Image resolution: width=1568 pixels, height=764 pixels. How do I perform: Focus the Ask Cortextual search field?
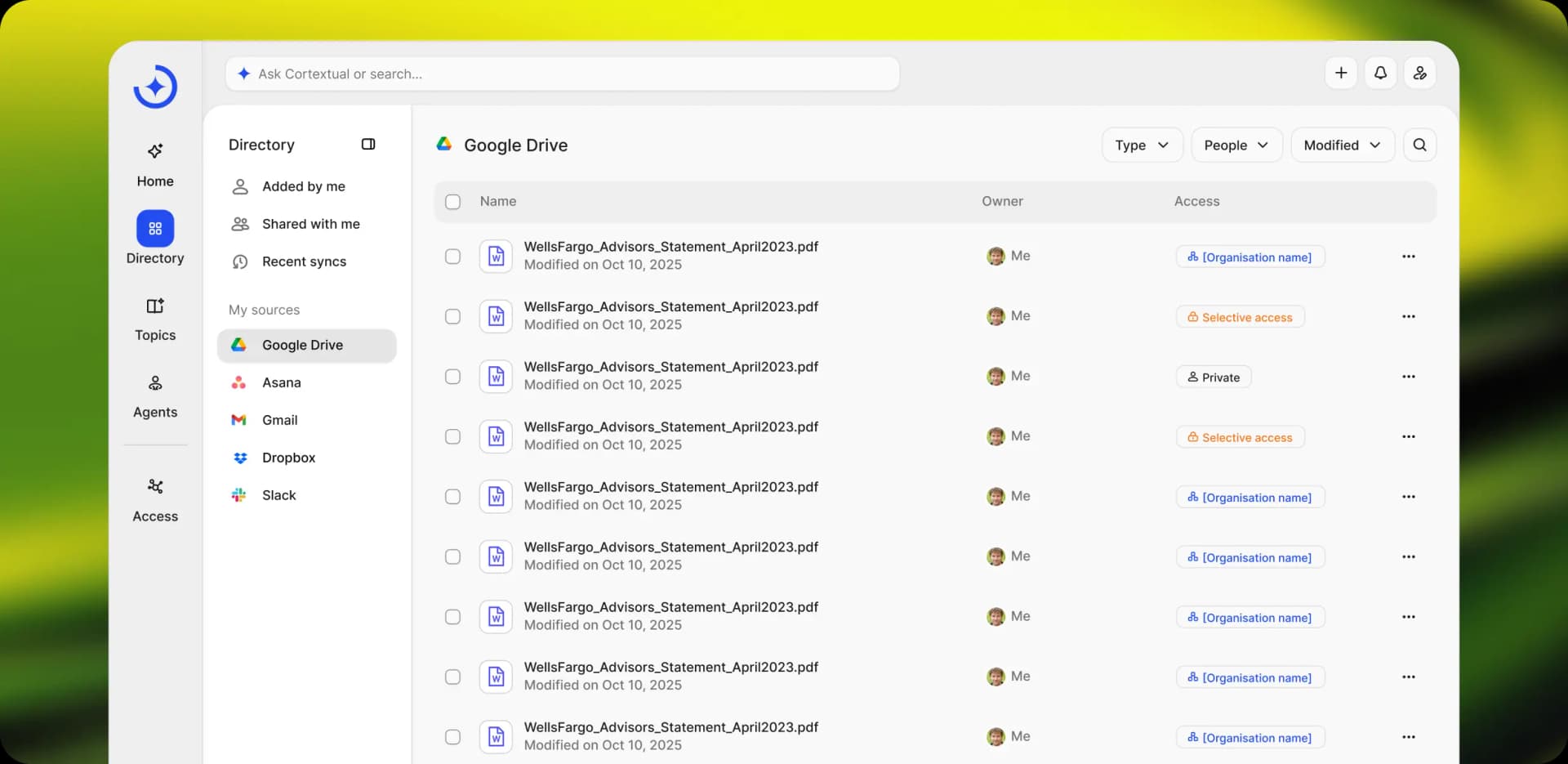point(563,74)
